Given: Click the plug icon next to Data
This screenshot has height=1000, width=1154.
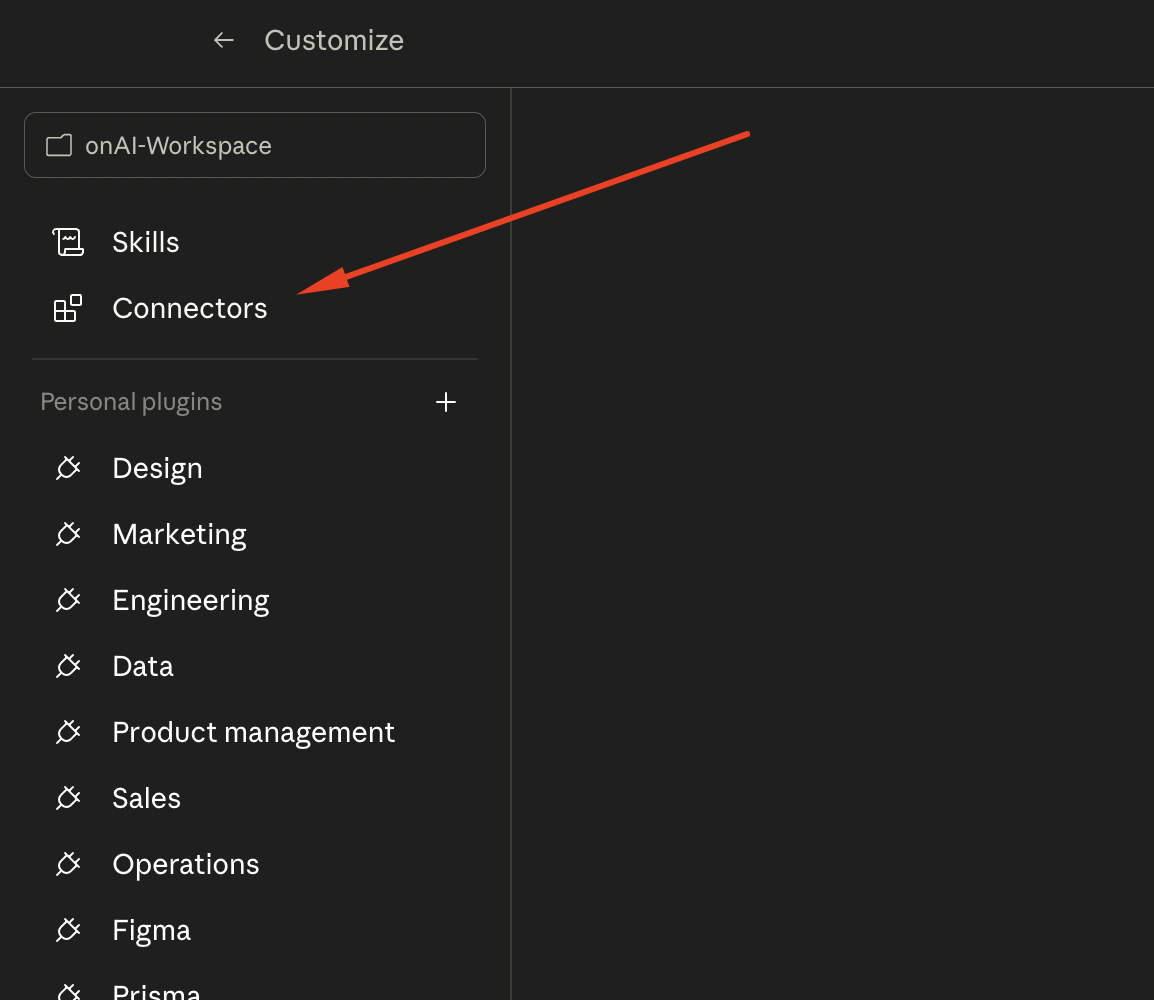Looking at the screenshot, I should pos(68,666).
